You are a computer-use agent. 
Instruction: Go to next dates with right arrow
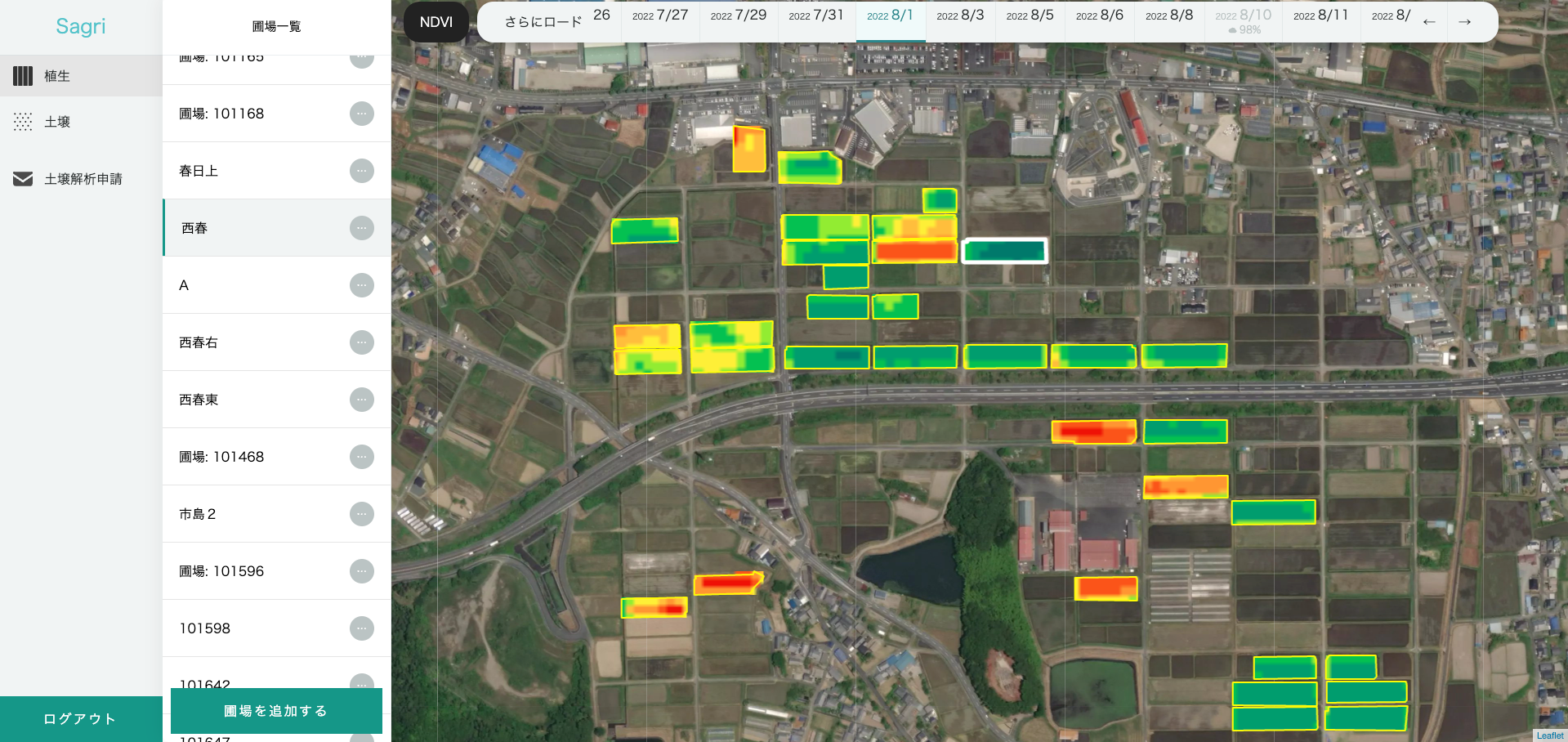pyautogui.click(x=1464, y=22)
